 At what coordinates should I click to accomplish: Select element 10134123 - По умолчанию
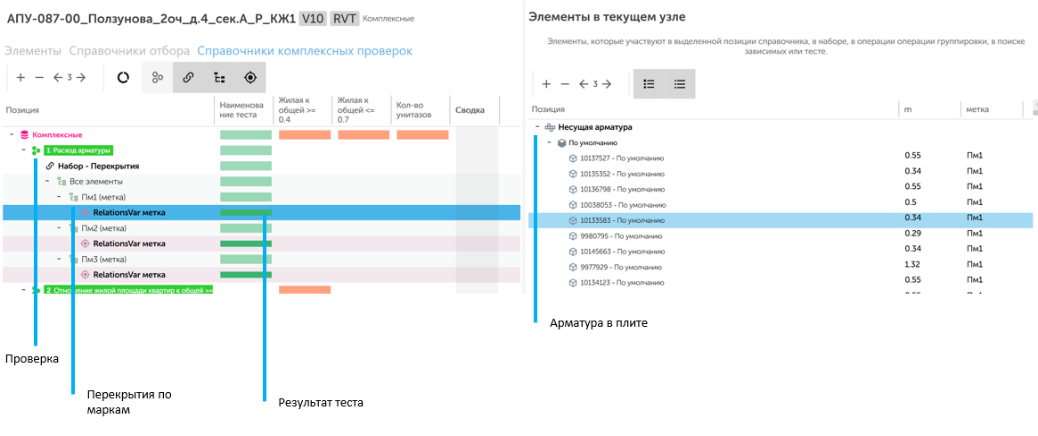(x=622, y=283)
